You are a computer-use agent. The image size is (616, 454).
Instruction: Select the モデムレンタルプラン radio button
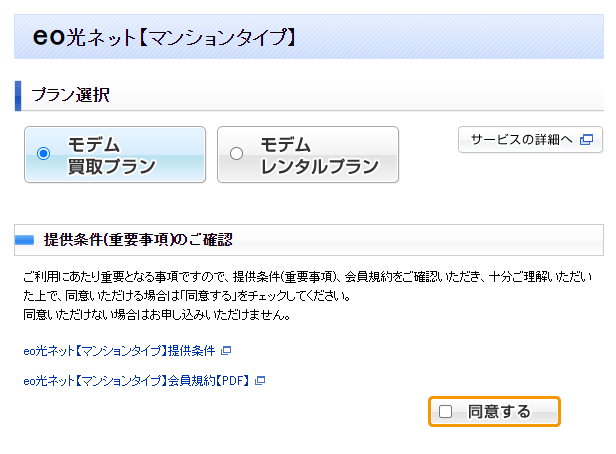tap(236, 153)
